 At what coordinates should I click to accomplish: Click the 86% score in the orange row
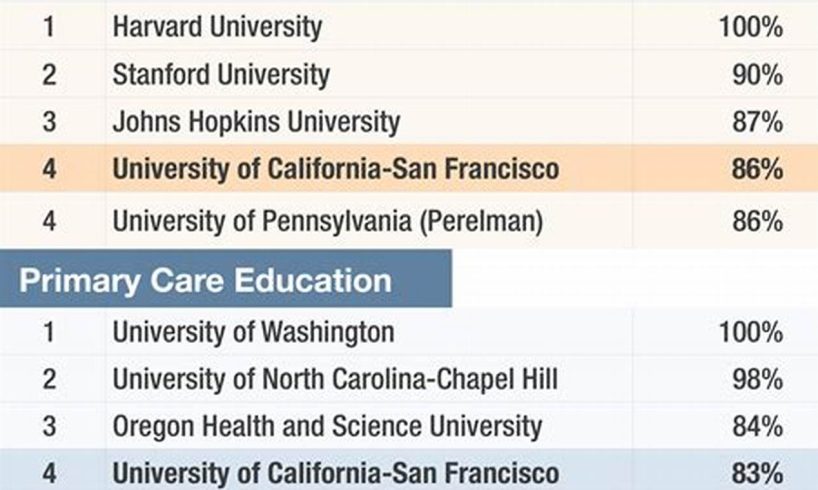[x=757, y=169]
